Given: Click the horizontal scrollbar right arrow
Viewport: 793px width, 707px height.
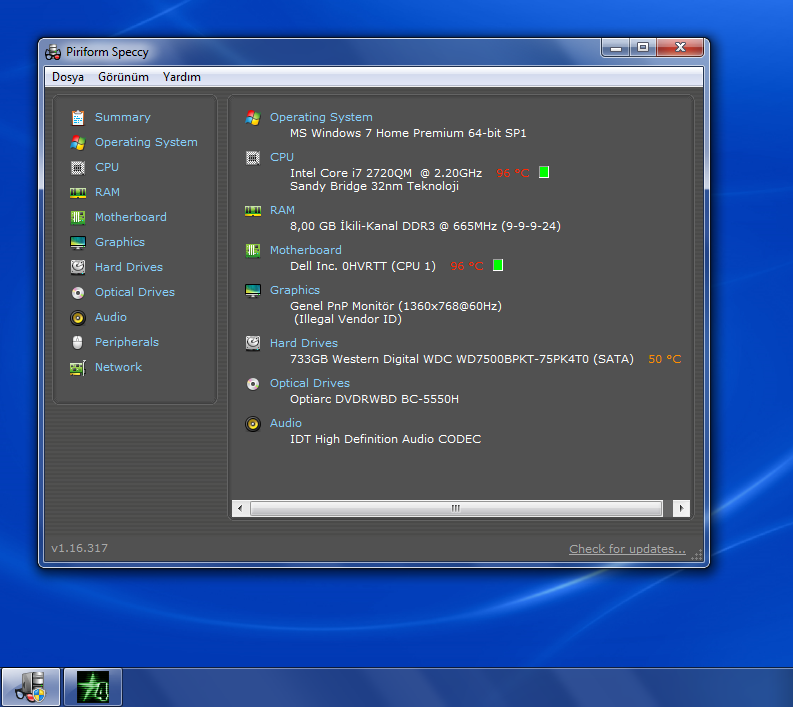Looking at the screenshot, I should [681, 508].
